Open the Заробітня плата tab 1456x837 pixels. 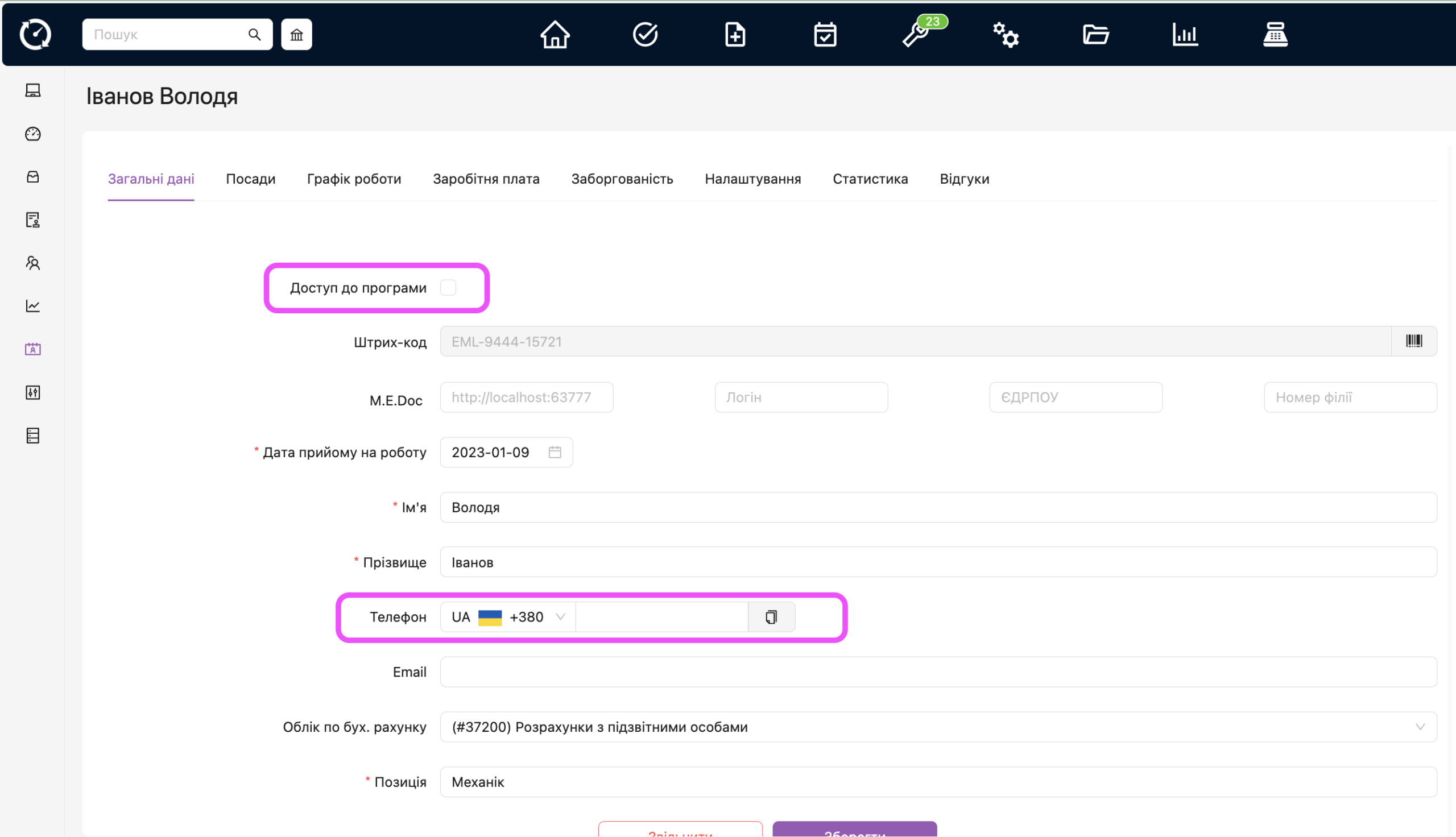coord(486,179)
